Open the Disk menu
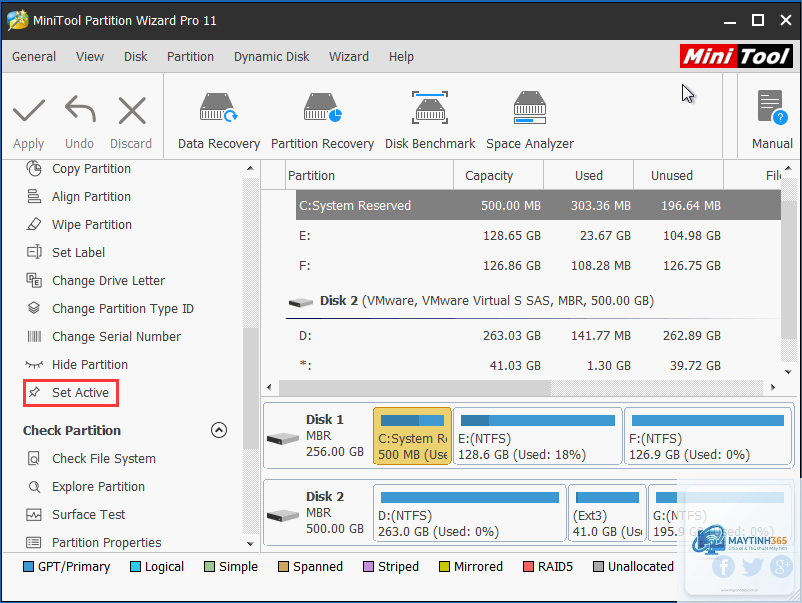This screenshot has height=603, width=802. 136,57
